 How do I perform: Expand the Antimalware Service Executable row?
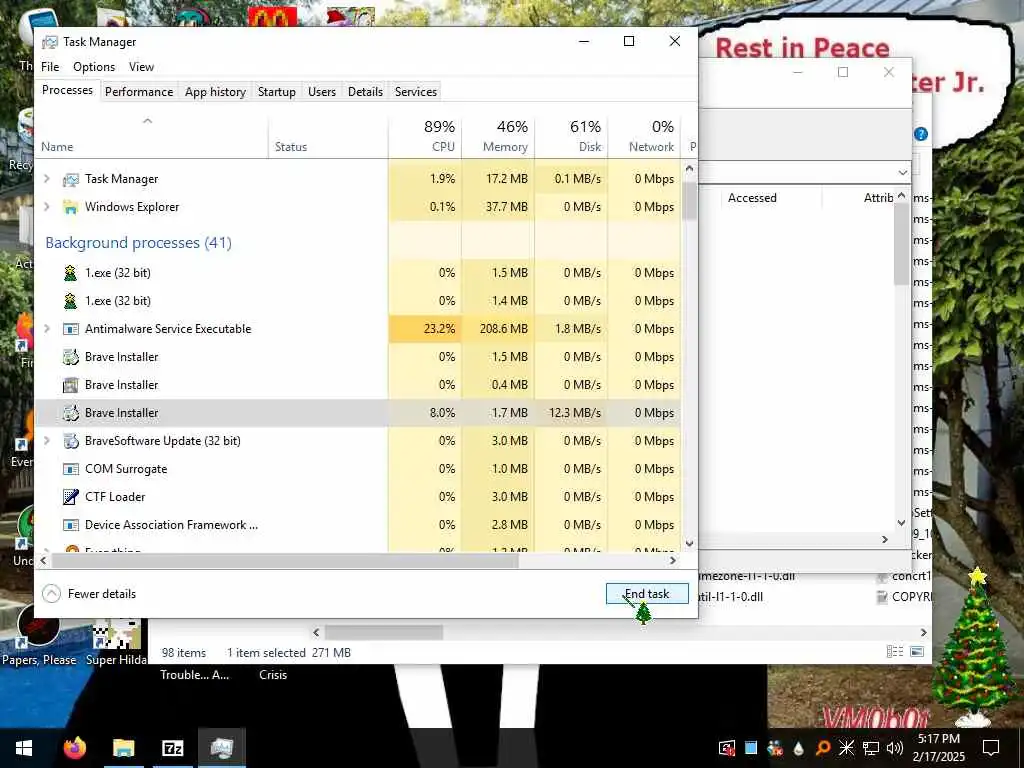[46, 328]
